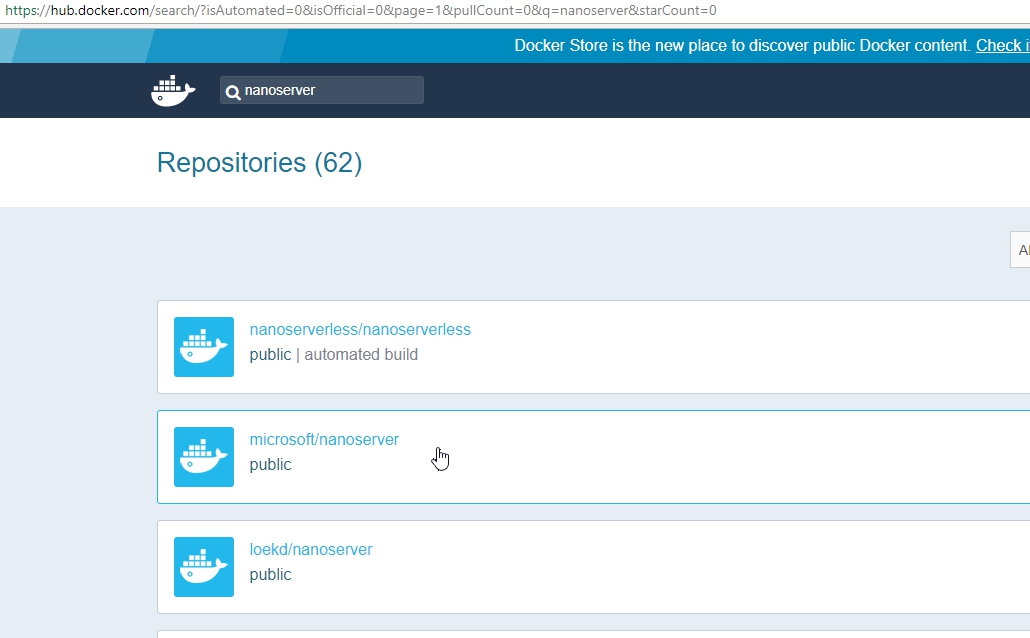Click the whale icon beside the nanoserver search field
This screenshot has height=638, width=1030.
(x=172, y=90)
